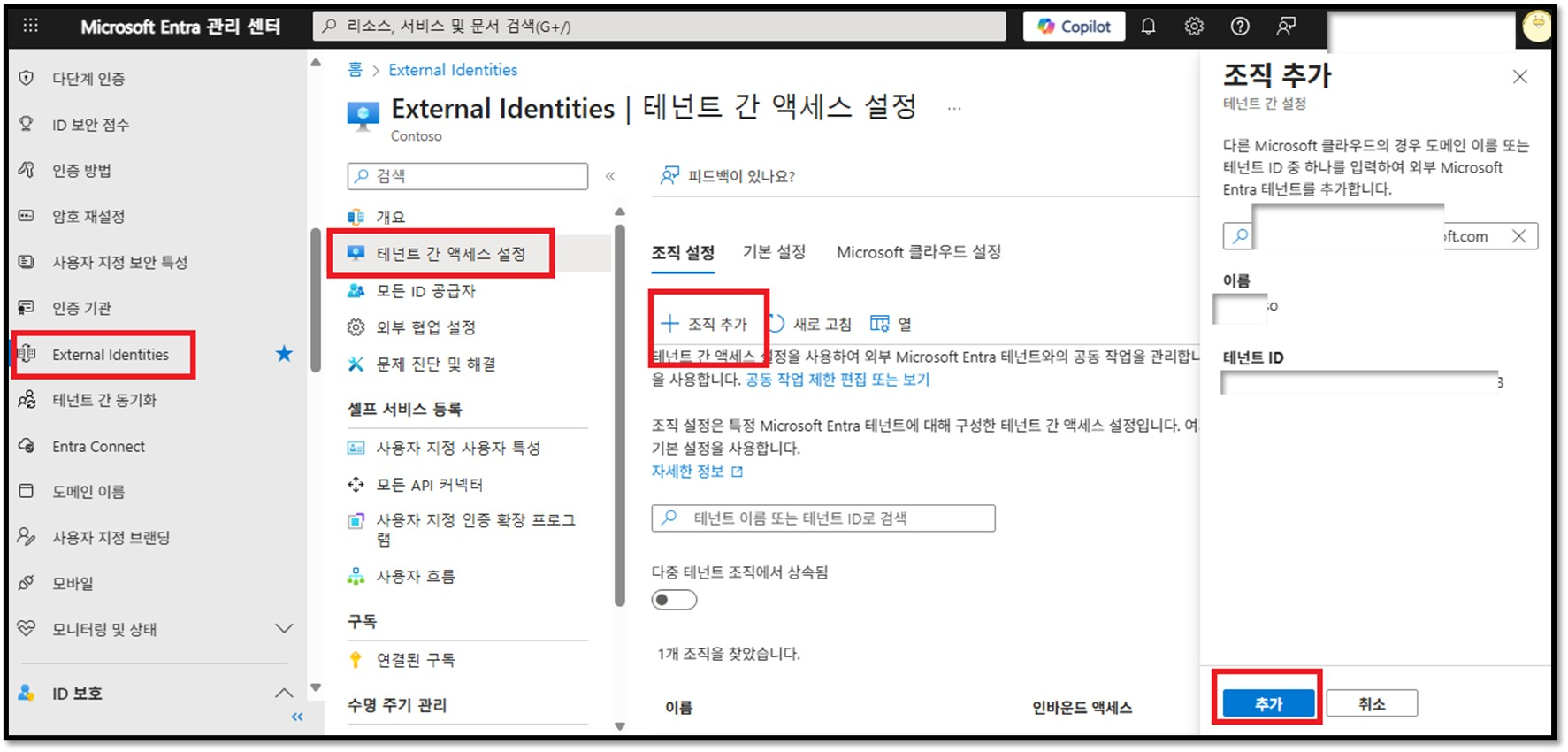Toggle 다중 테넌트 조직에서 상속됨 switch
The image size is (1568, 752).
674,601
